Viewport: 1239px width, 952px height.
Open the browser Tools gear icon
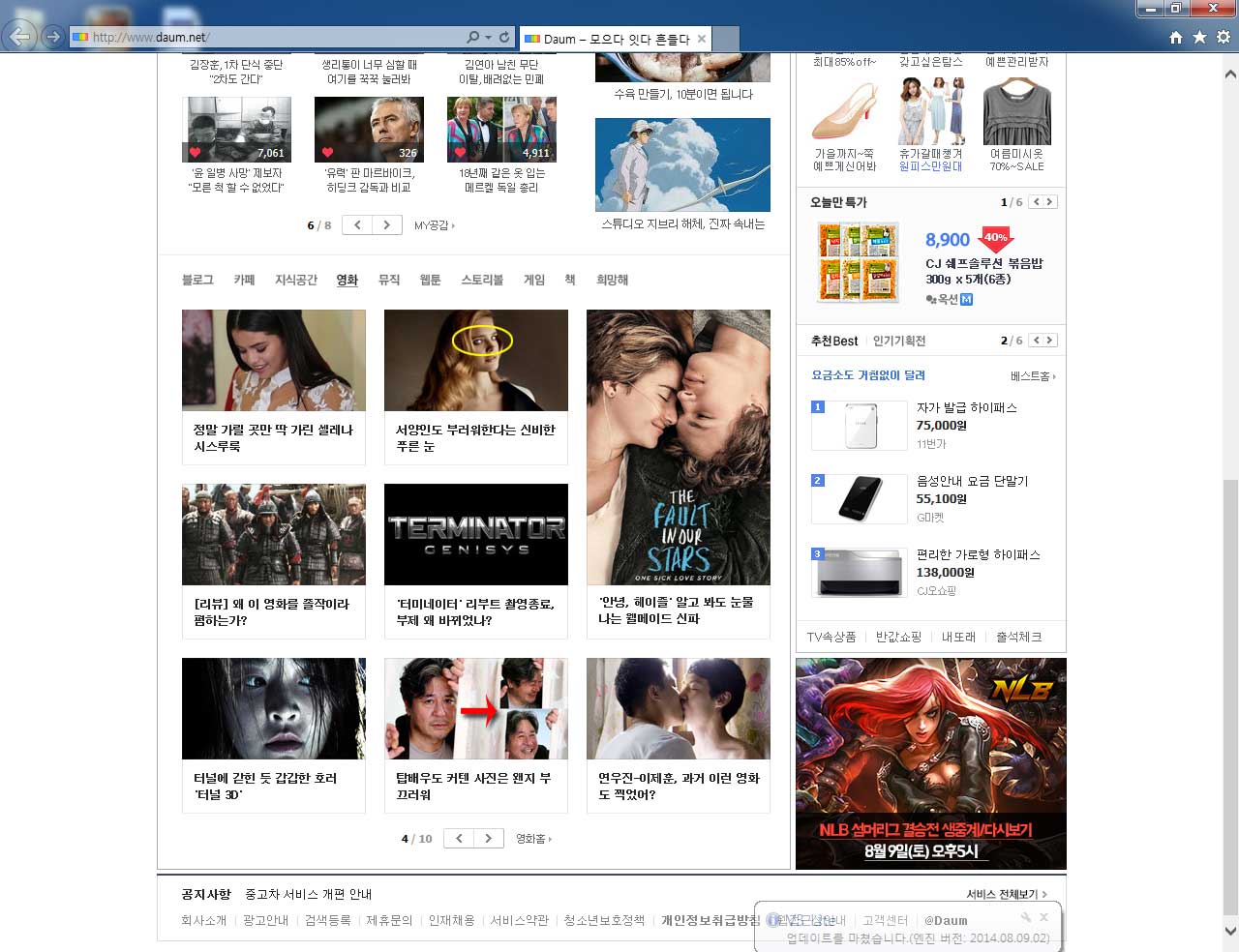tap(1224, 37)
